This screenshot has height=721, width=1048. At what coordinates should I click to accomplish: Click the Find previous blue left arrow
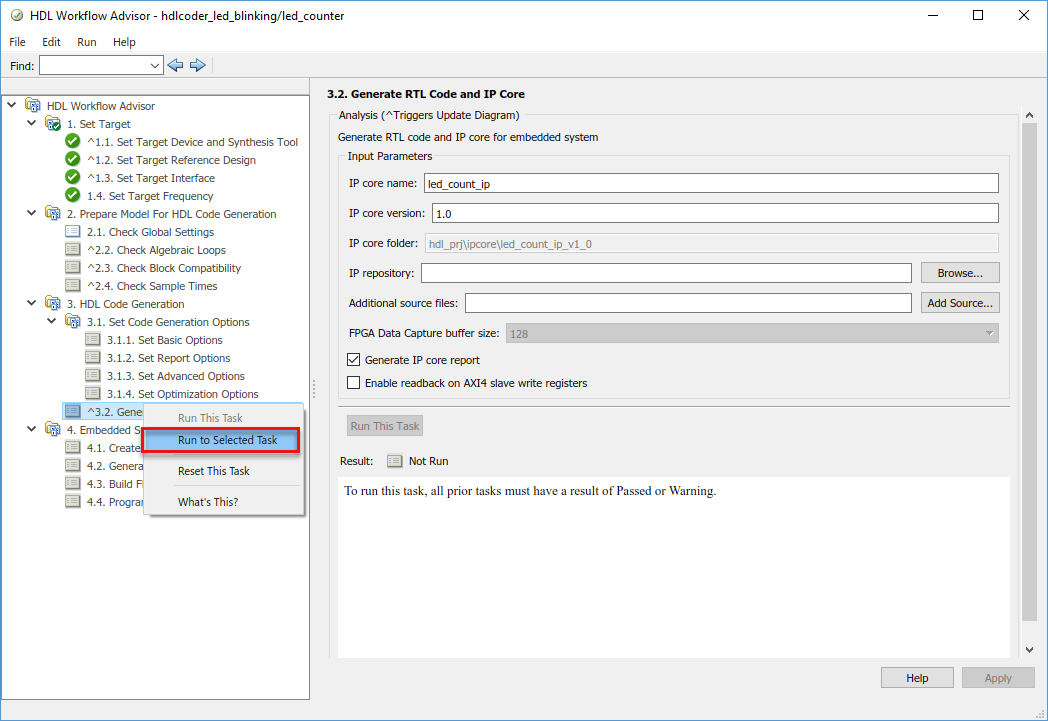175,65
